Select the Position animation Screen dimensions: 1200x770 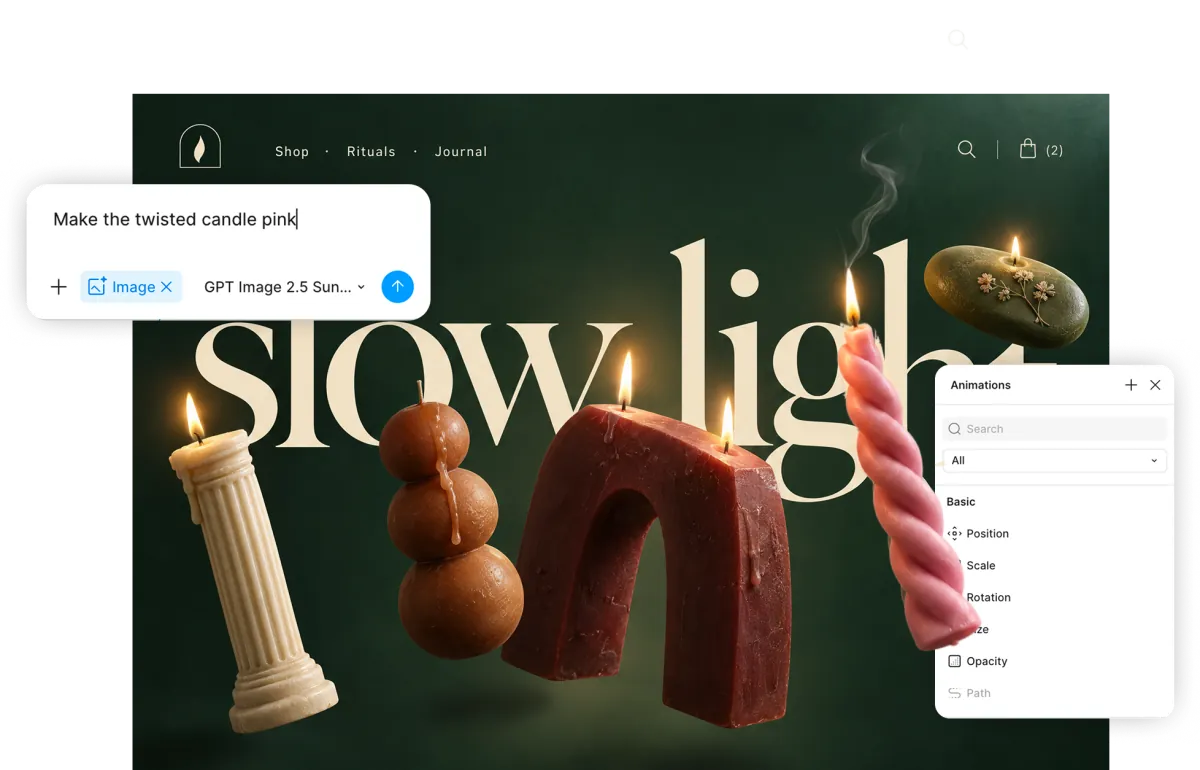point(987,534)
